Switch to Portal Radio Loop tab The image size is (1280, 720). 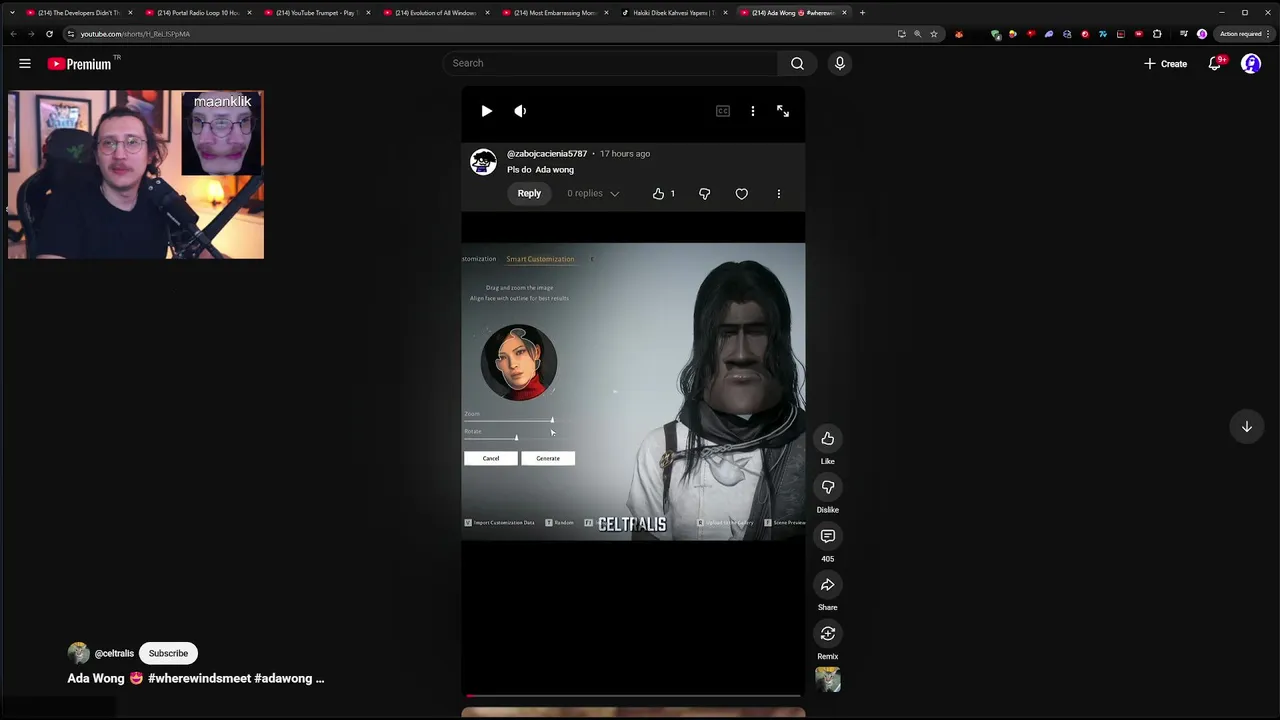[x=199, y=13]
